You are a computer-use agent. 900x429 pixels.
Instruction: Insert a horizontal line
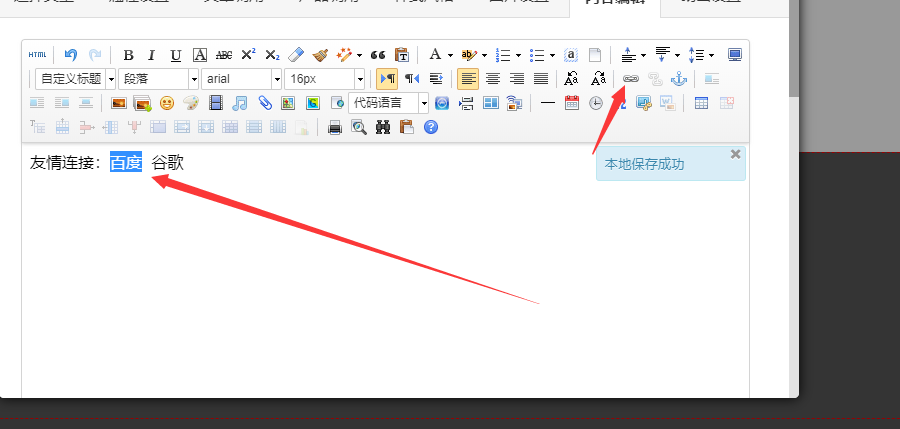548,103
